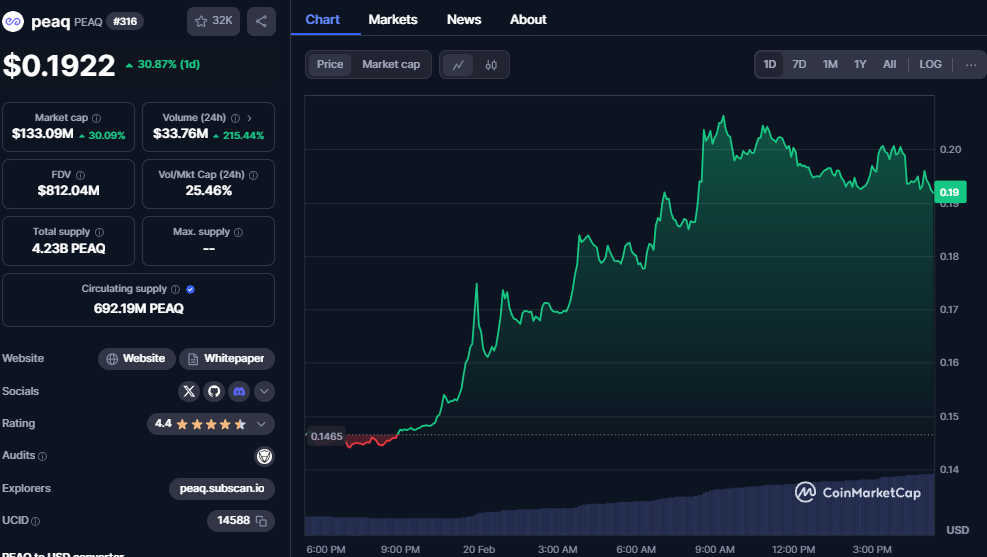
Task: Switch to the Markets tab
Action: pos(393,19)
